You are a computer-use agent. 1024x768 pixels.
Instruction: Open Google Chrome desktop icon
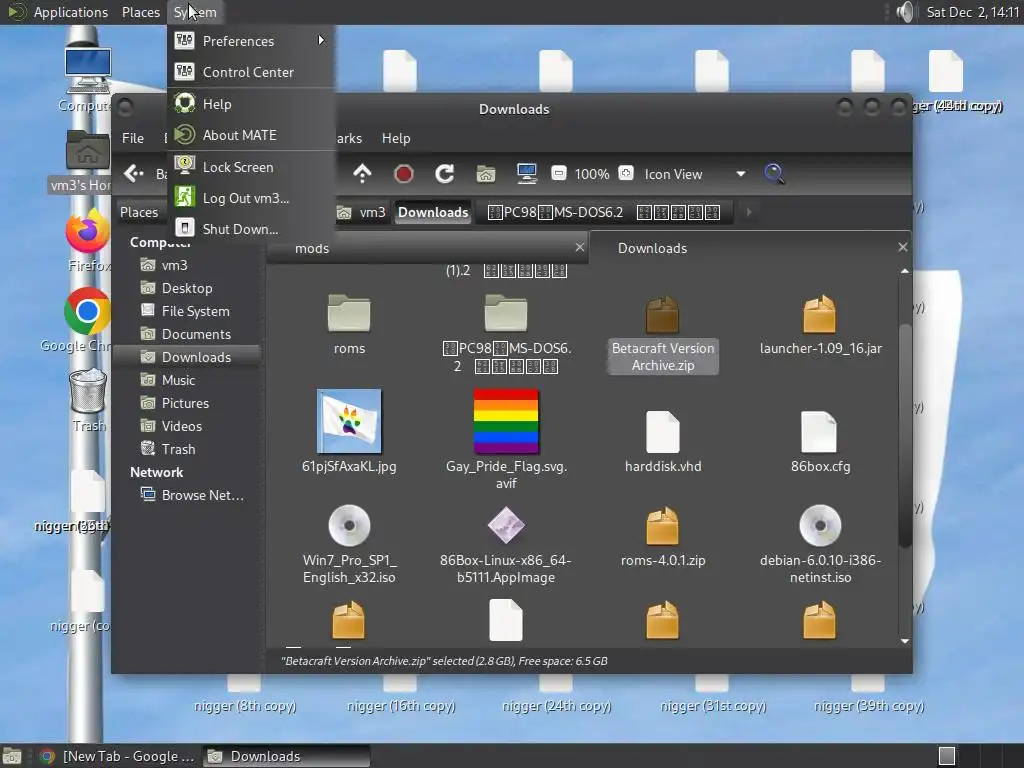tap(88, 311)
